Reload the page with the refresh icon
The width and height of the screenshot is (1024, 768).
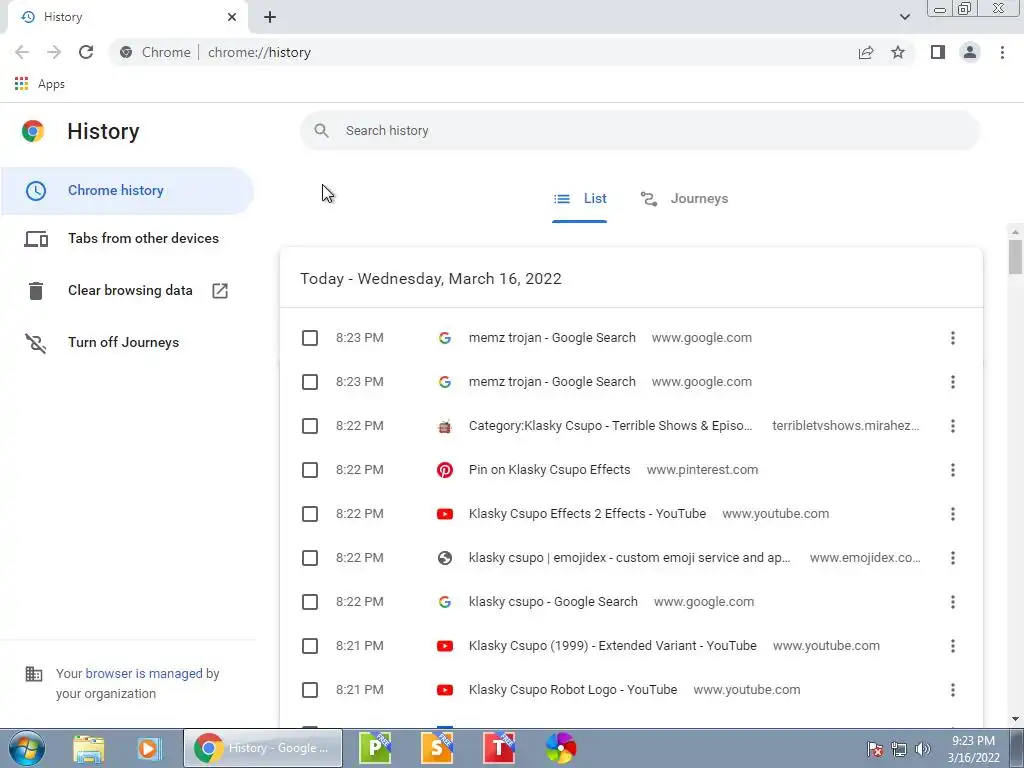86,52
